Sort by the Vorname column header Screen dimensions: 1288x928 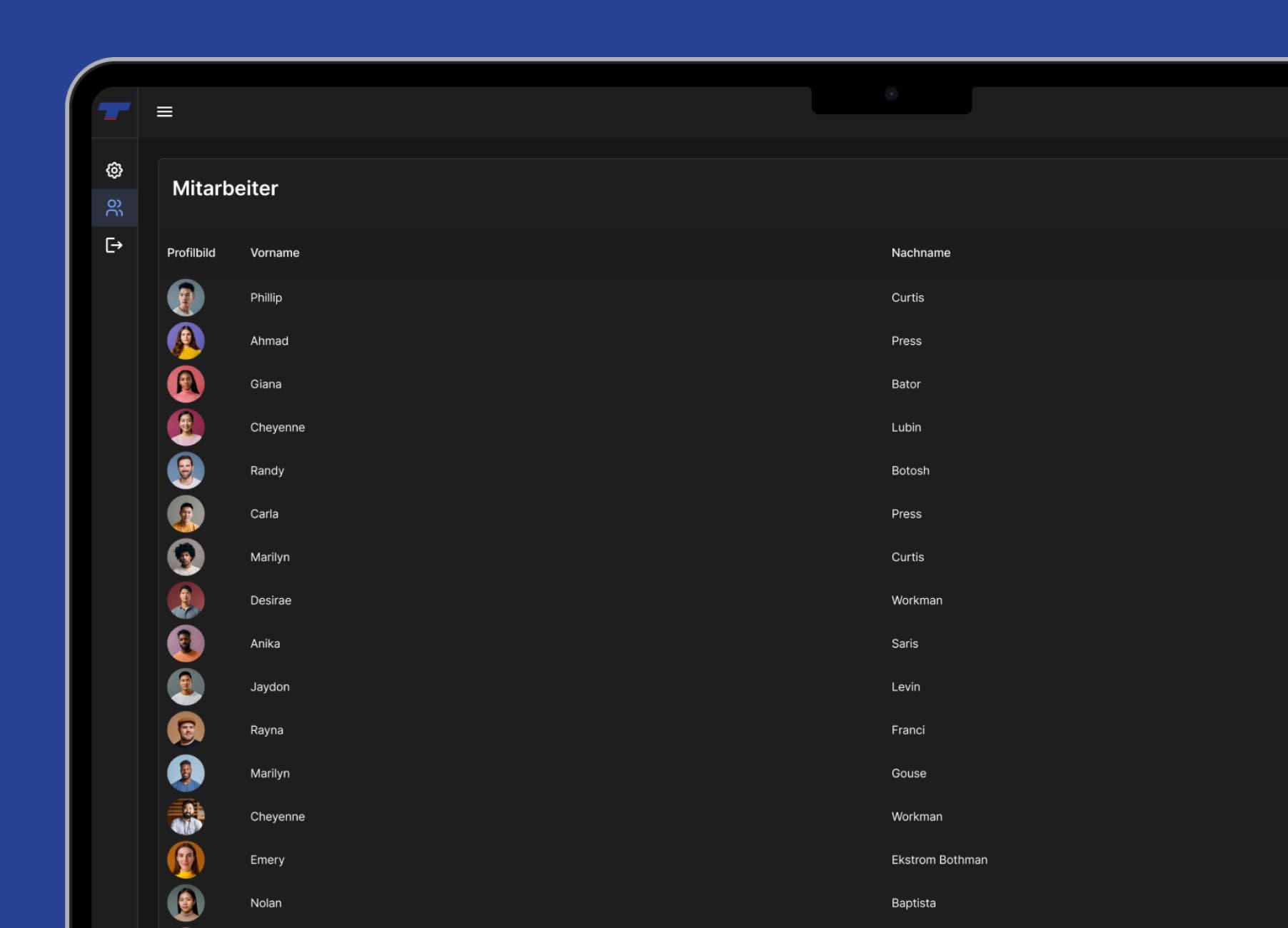click(x=275, y=253)
